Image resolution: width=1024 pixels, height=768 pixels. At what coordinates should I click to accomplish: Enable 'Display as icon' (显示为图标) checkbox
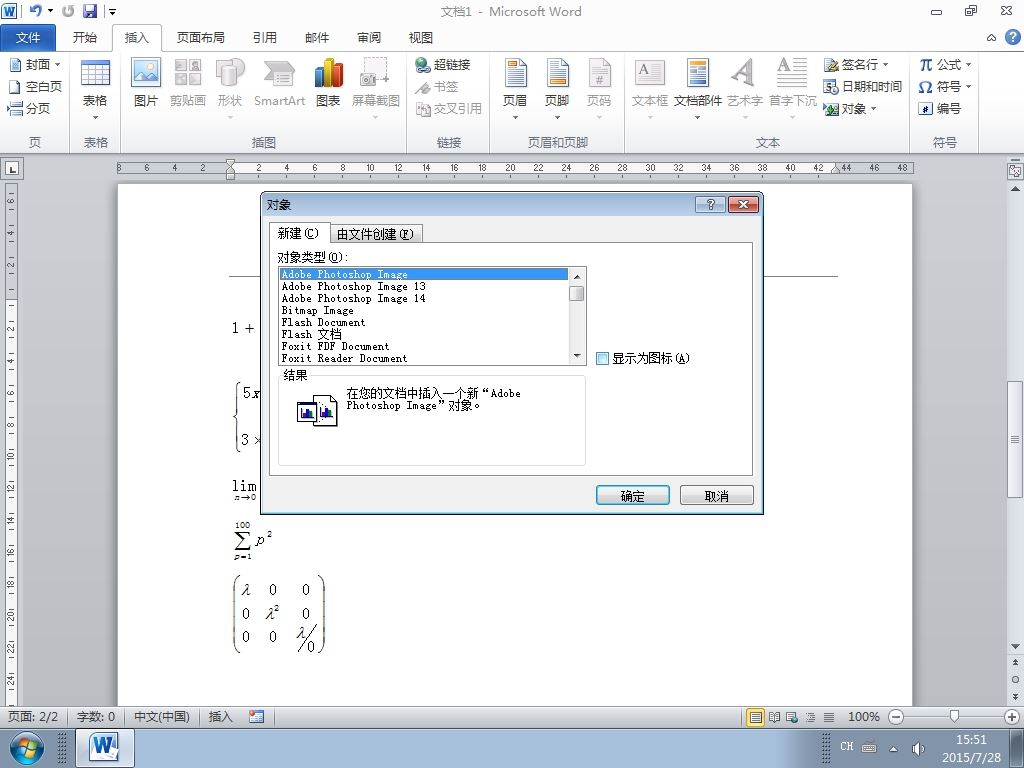602,358
